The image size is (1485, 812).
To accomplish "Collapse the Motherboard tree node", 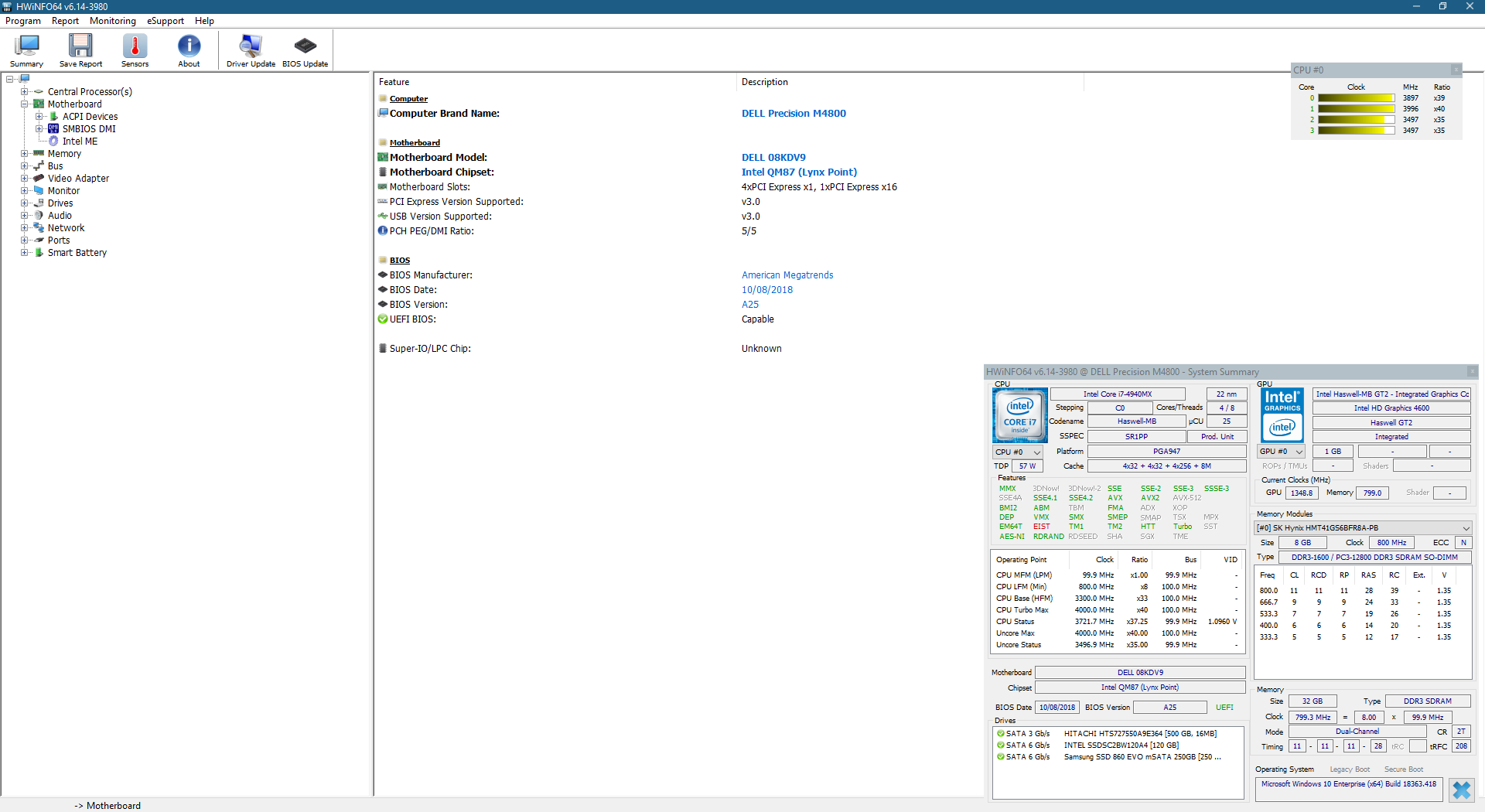I will tap(24, 104).
